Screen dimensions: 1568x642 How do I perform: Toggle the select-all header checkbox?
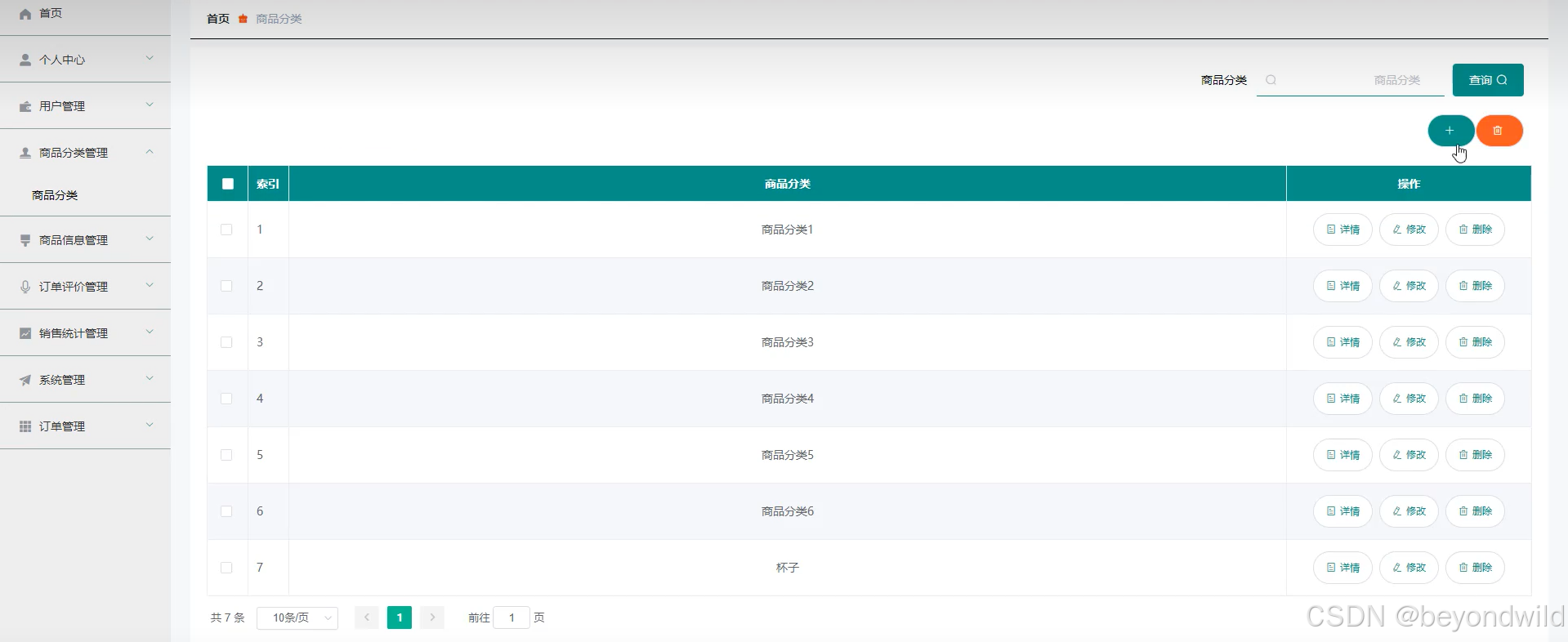tap(228, 184)
